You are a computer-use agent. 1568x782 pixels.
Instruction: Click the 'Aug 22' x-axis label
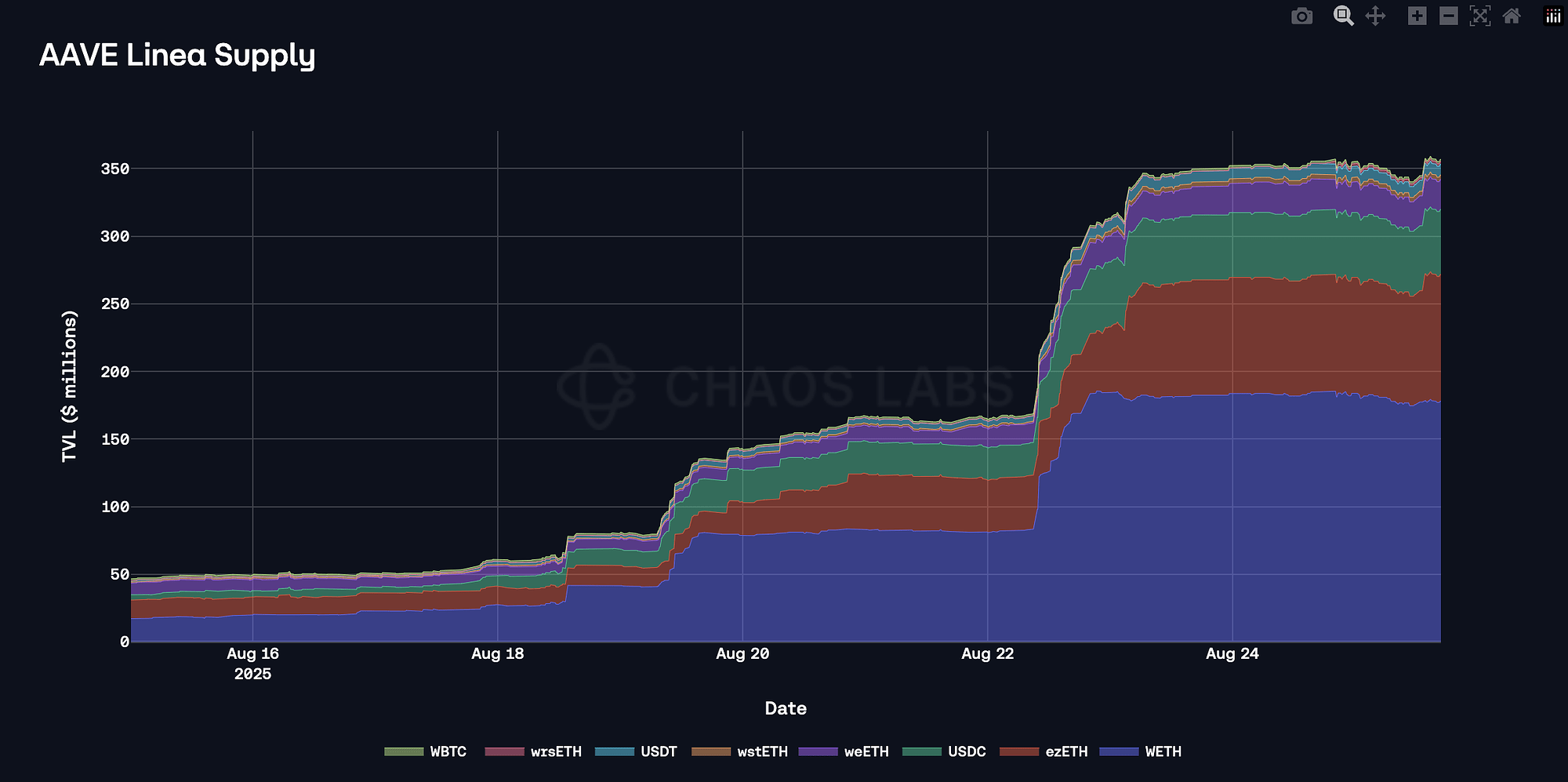(988, 653)
